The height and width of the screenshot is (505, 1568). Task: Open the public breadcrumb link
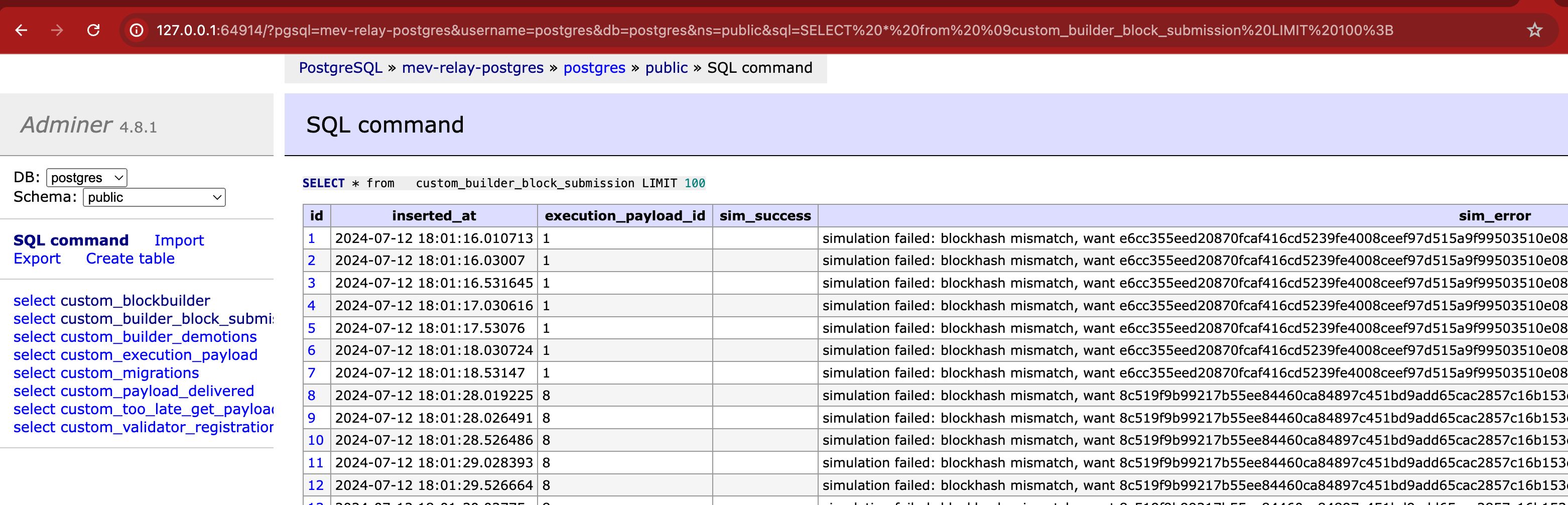tap(666, 68)
